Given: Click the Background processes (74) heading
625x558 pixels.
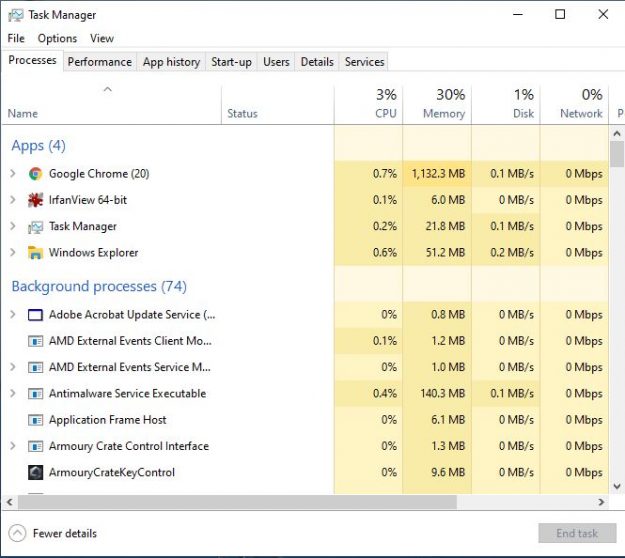Looking at the screenshot, I should point(99,286).
